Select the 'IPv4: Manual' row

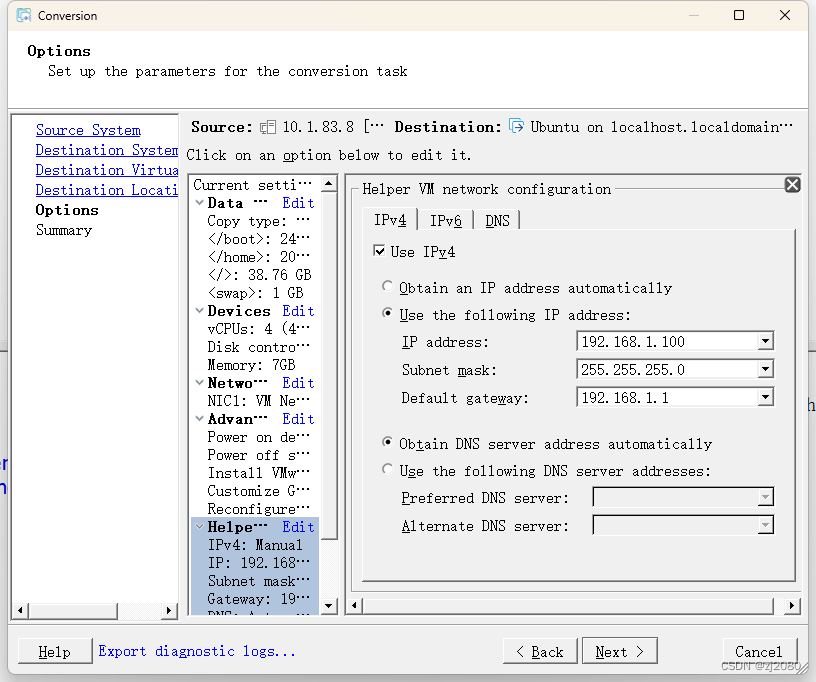(255, 545)
